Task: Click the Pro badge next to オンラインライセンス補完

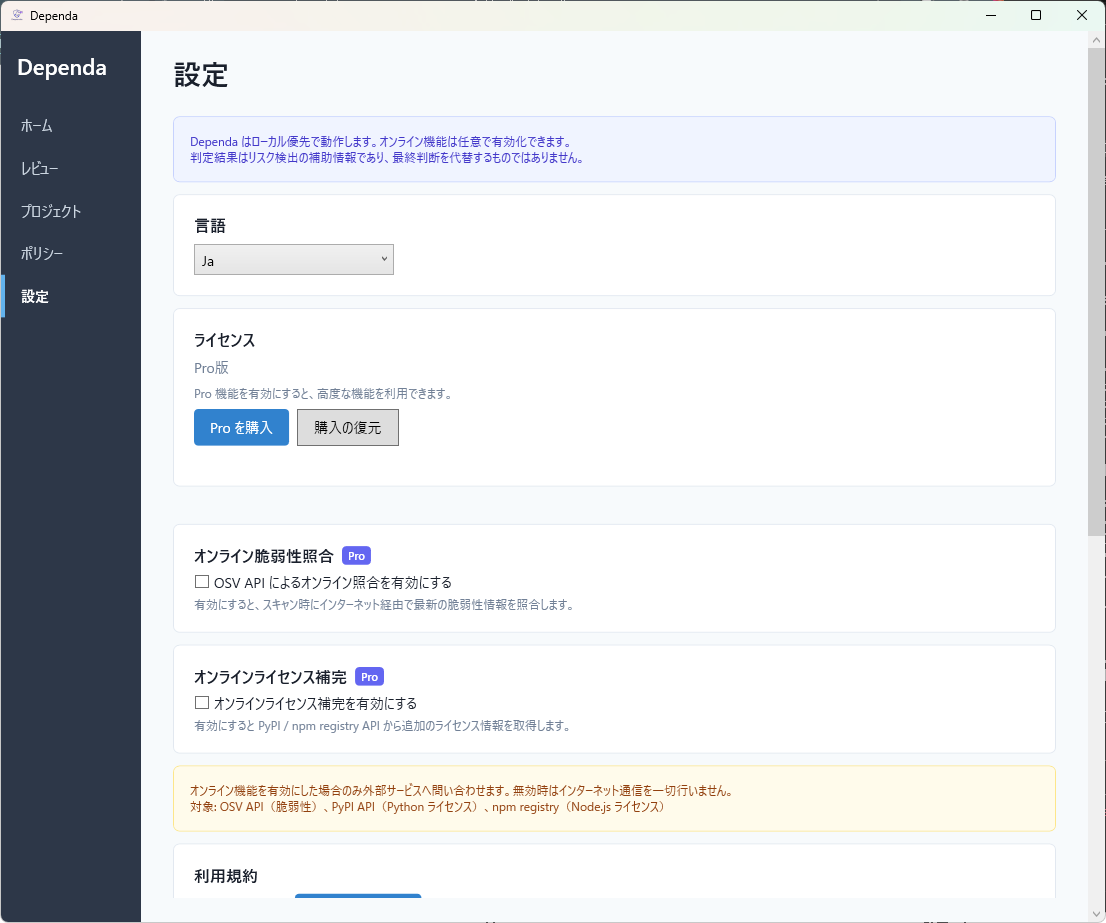Action: coord(369,676)
